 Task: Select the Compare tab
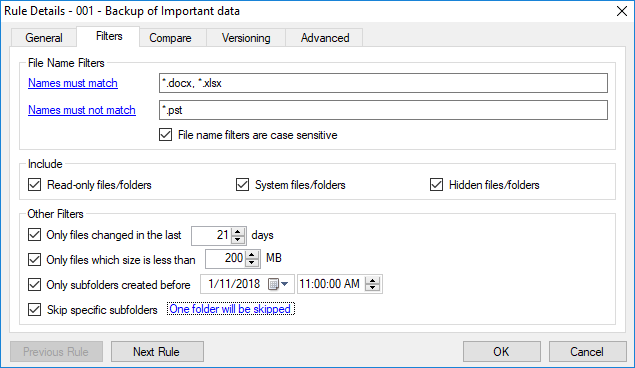pyautogui.click(x=170, y=38)
